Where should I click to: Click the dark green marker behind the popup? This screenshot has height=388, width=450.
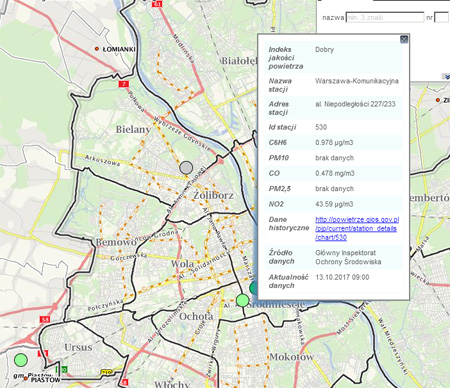(254, 288)
